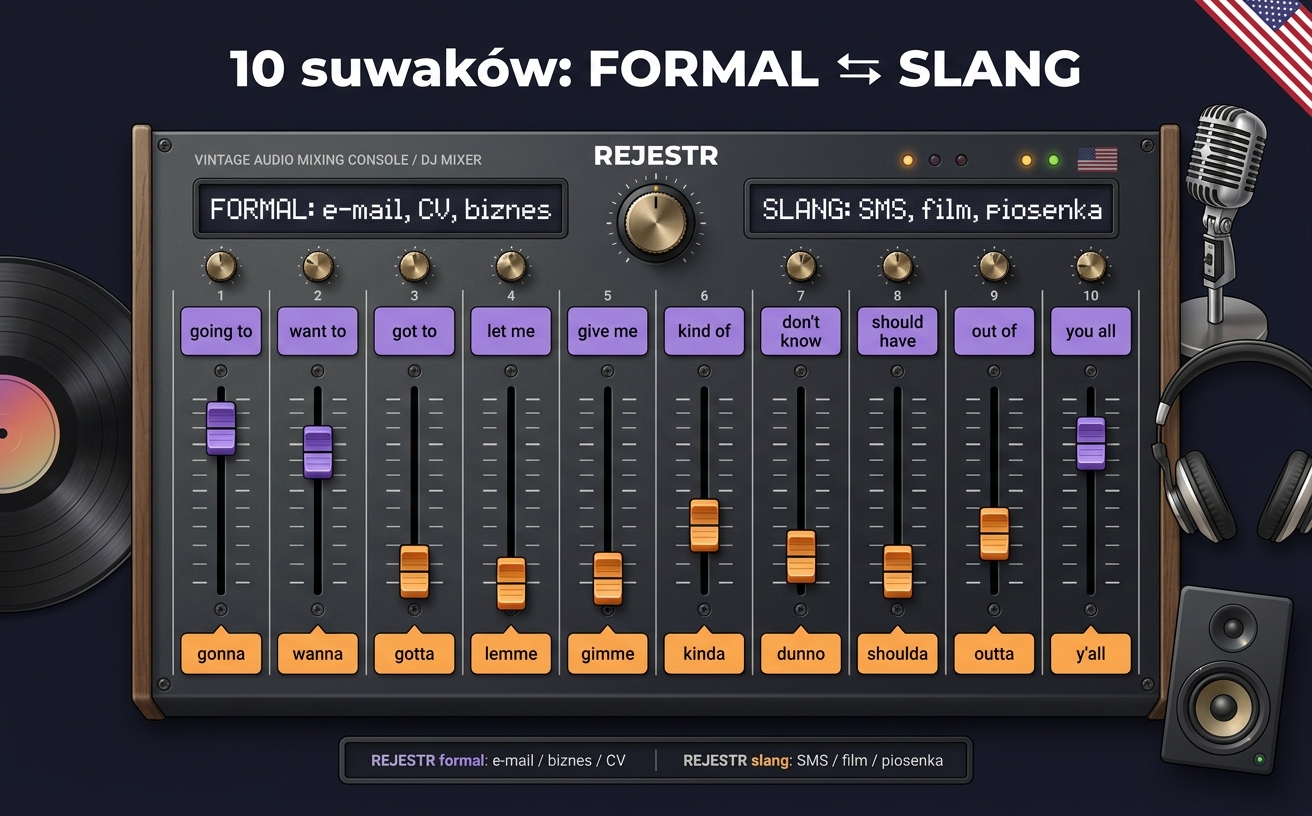This screenshot has width=1312, height=816.
Task: Click the "VINTAGE AUDIO MIXING CONSOLE / DJ MIXER" label
Action: click(x=338, y=160)
